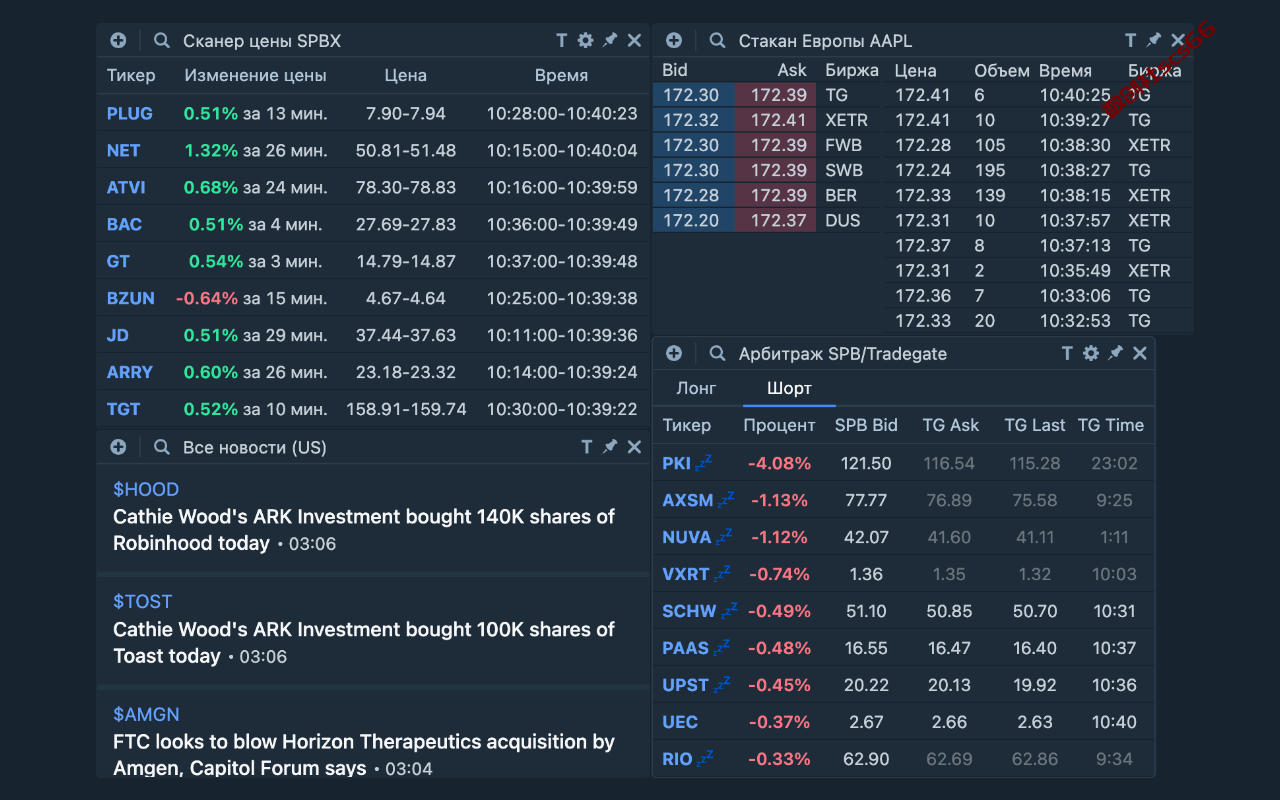Close the Арбитраж SPB/Tradegate panel
Screen dimensions: 1280x800
1139,353
